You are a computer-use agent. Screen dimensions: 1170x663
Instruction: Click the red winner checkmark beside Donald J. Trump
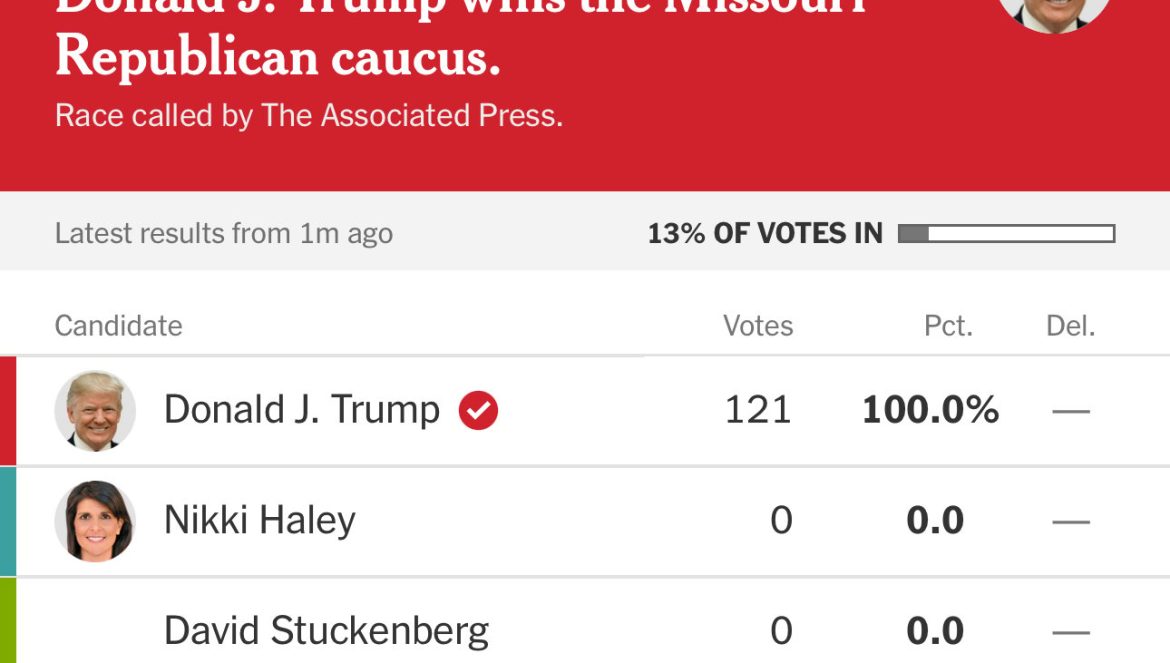tap(478, 410)
